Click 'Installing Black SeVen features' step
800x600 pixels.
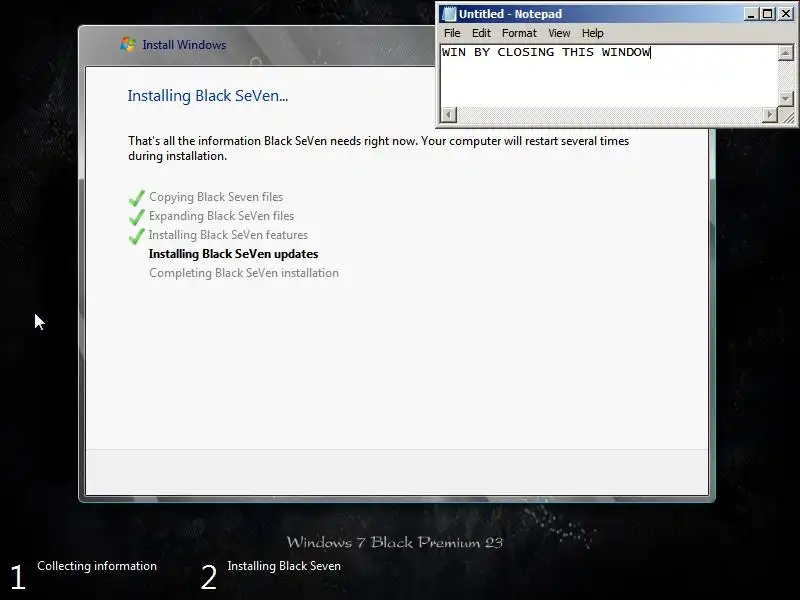pyautogui.click(x=228, y=235)
